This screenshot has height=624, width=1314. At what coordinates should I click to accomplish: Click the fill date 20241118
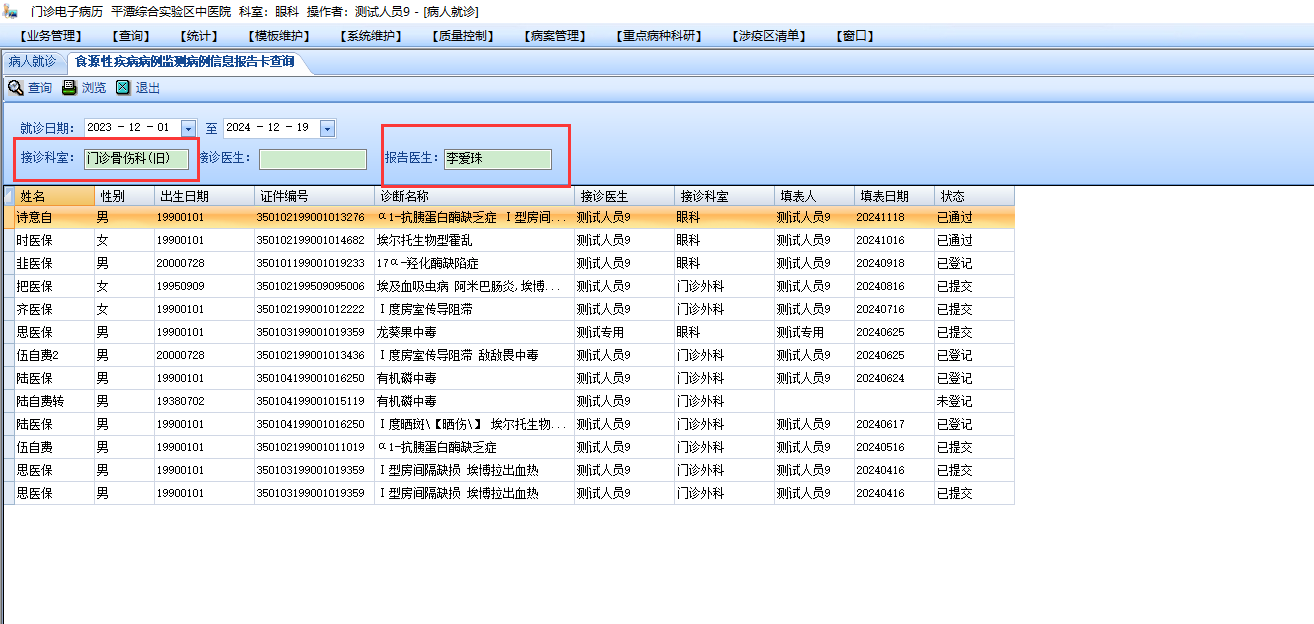pyautogui.click(x=880, y=217)
